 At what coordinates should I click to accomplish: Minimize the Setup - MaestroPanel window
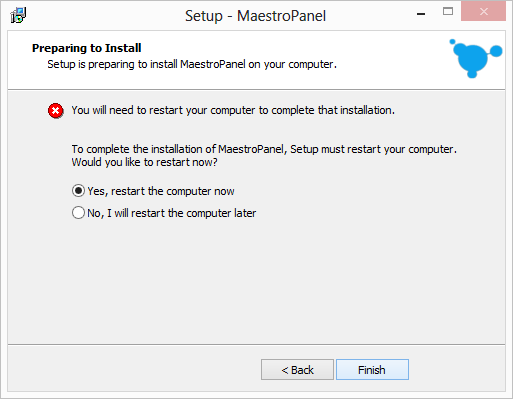pyautogui.click(x=421, y=14)
